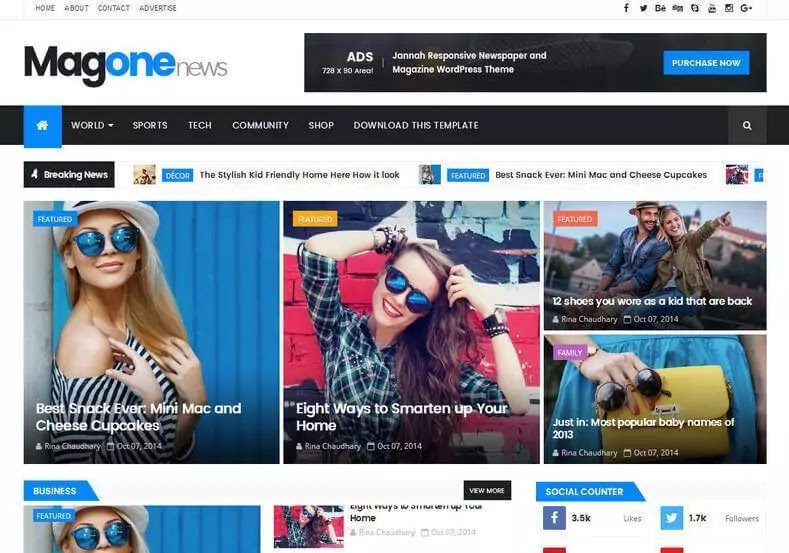Open the Twitter icon in top bar

(643, 8)
